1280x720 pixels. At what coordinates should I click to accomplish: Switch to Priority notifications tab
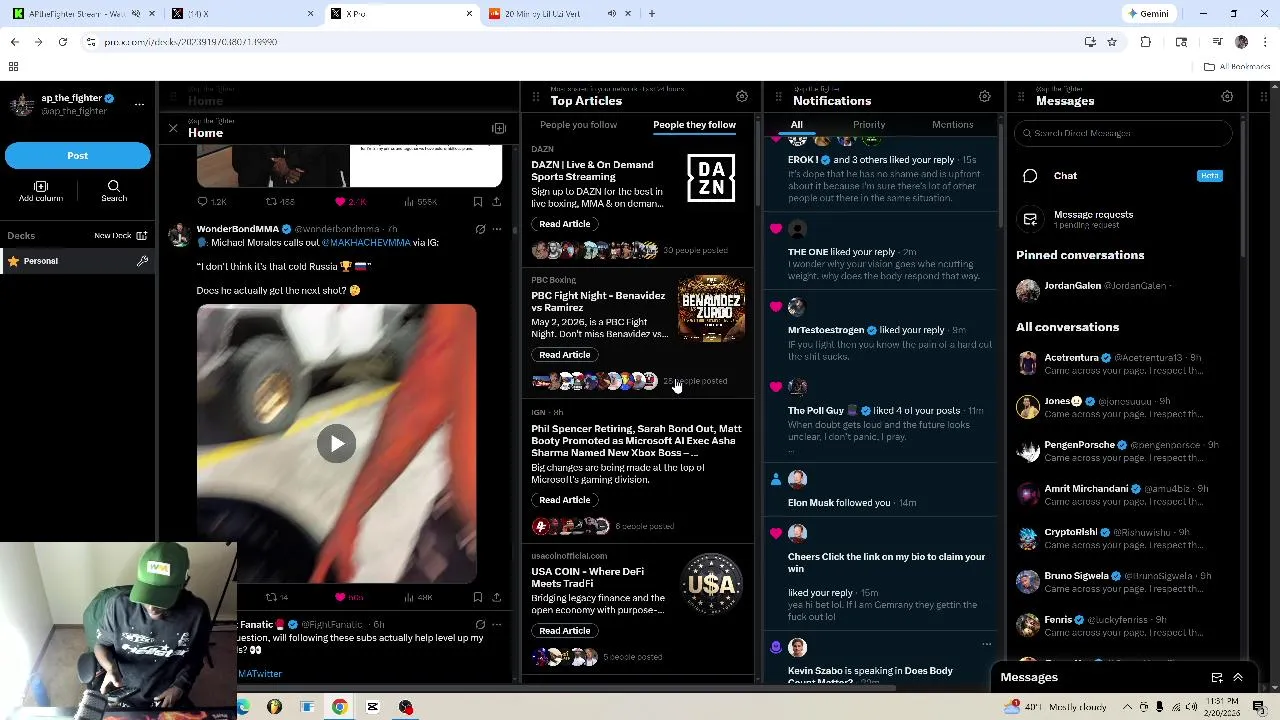869,125
